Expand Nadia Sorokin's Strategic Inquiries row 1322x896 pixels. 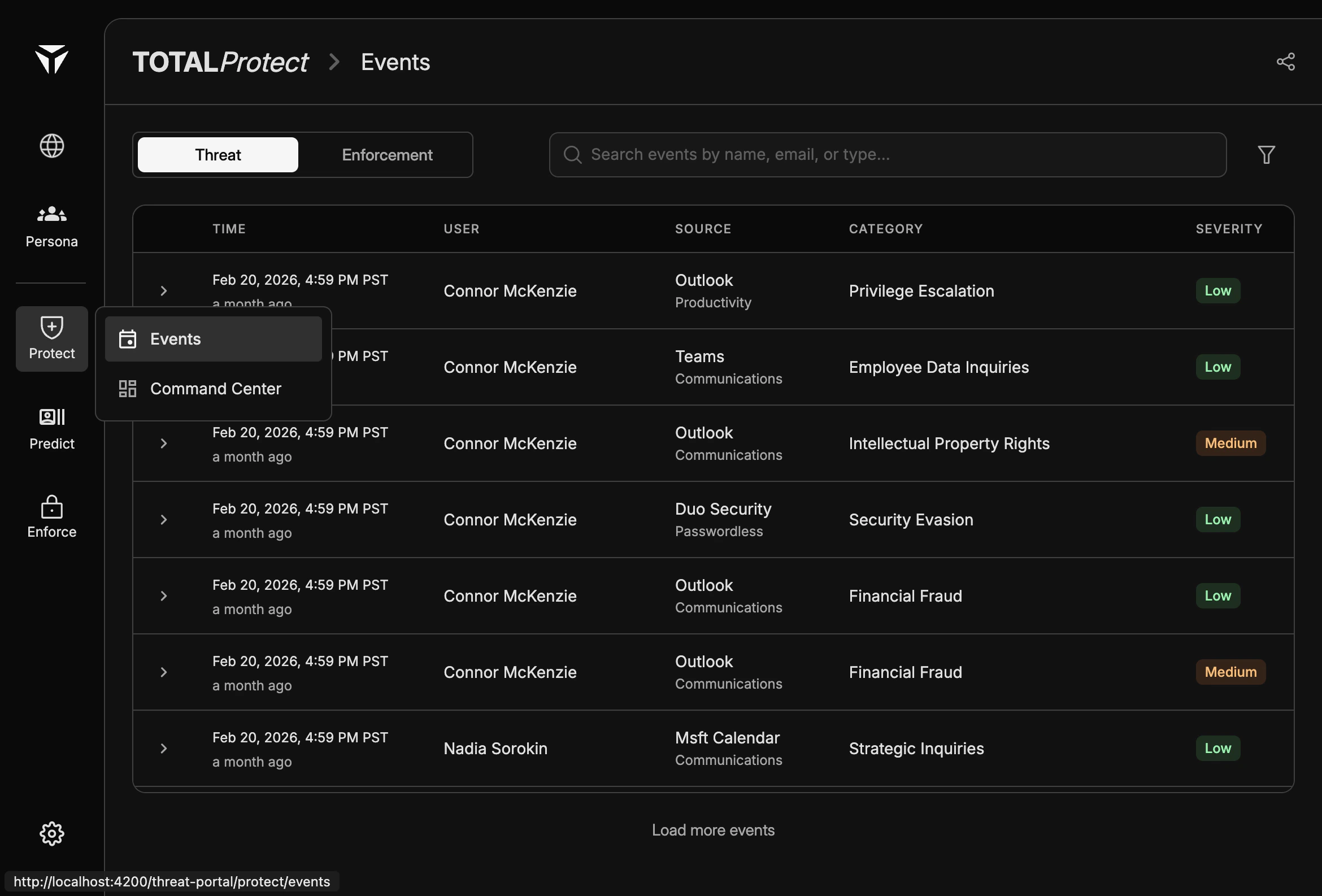tap(164, 749)
